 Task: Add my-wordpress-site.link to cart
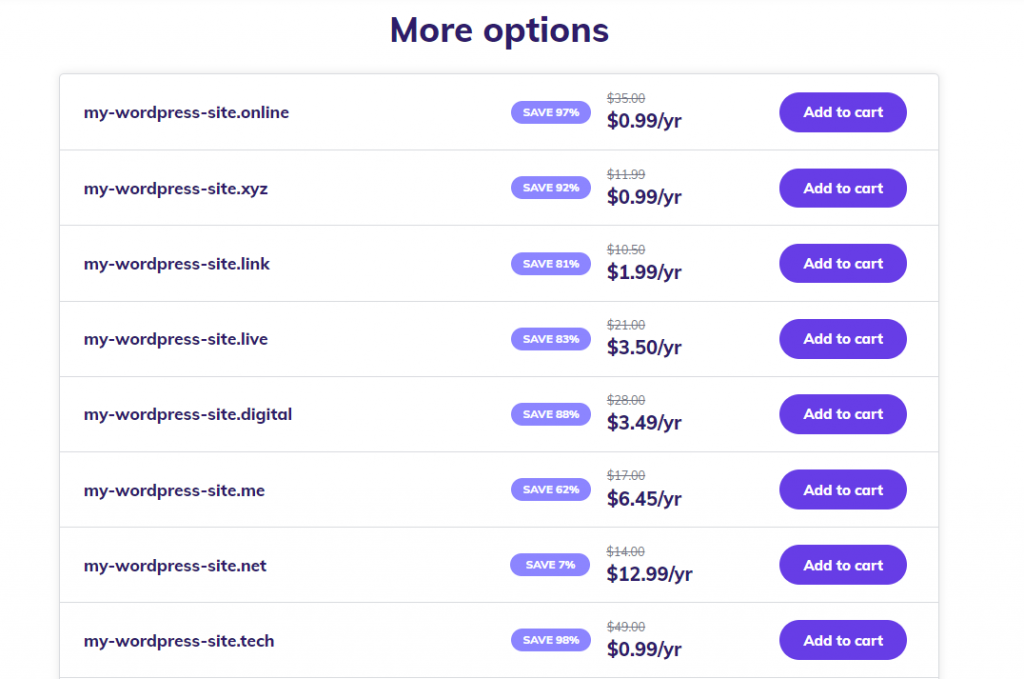(842, 263)
